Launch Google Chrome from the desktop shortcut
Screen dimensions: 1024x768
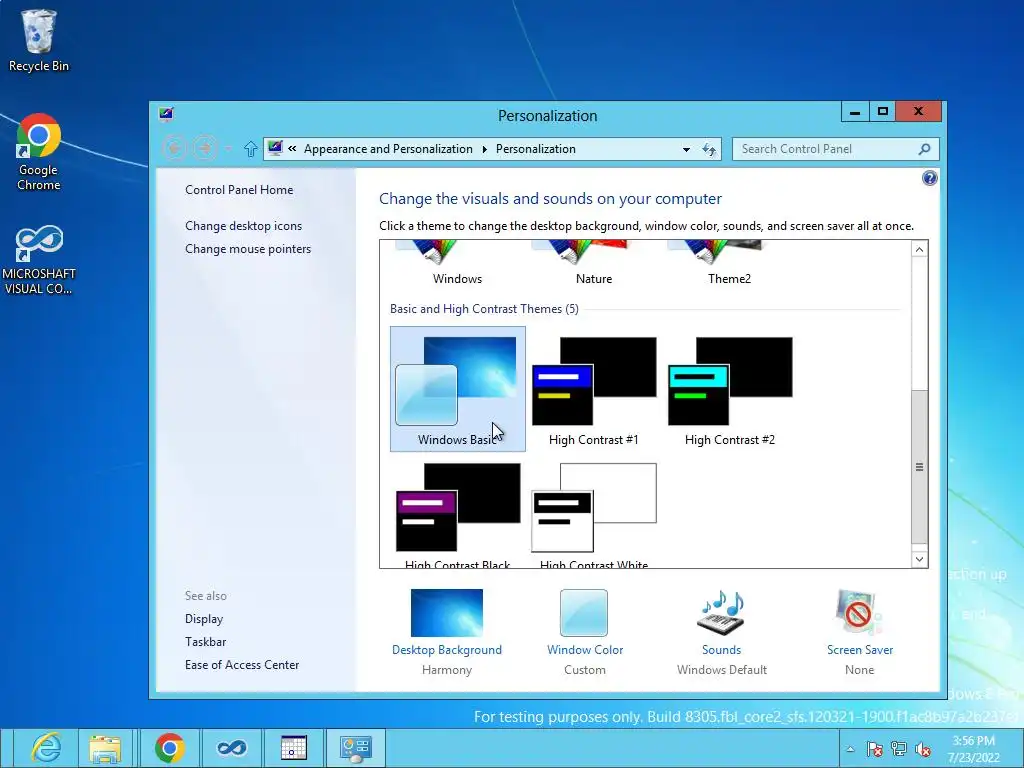coord(39,152)
